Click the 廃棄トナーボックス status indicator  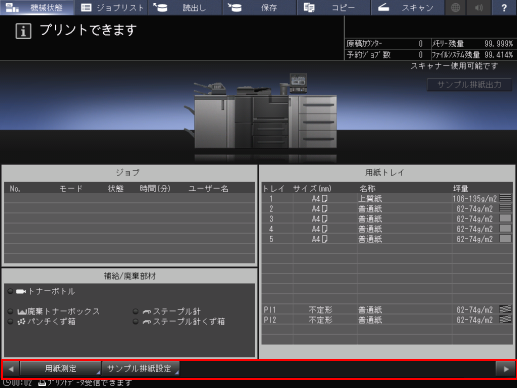click(10, 311)
